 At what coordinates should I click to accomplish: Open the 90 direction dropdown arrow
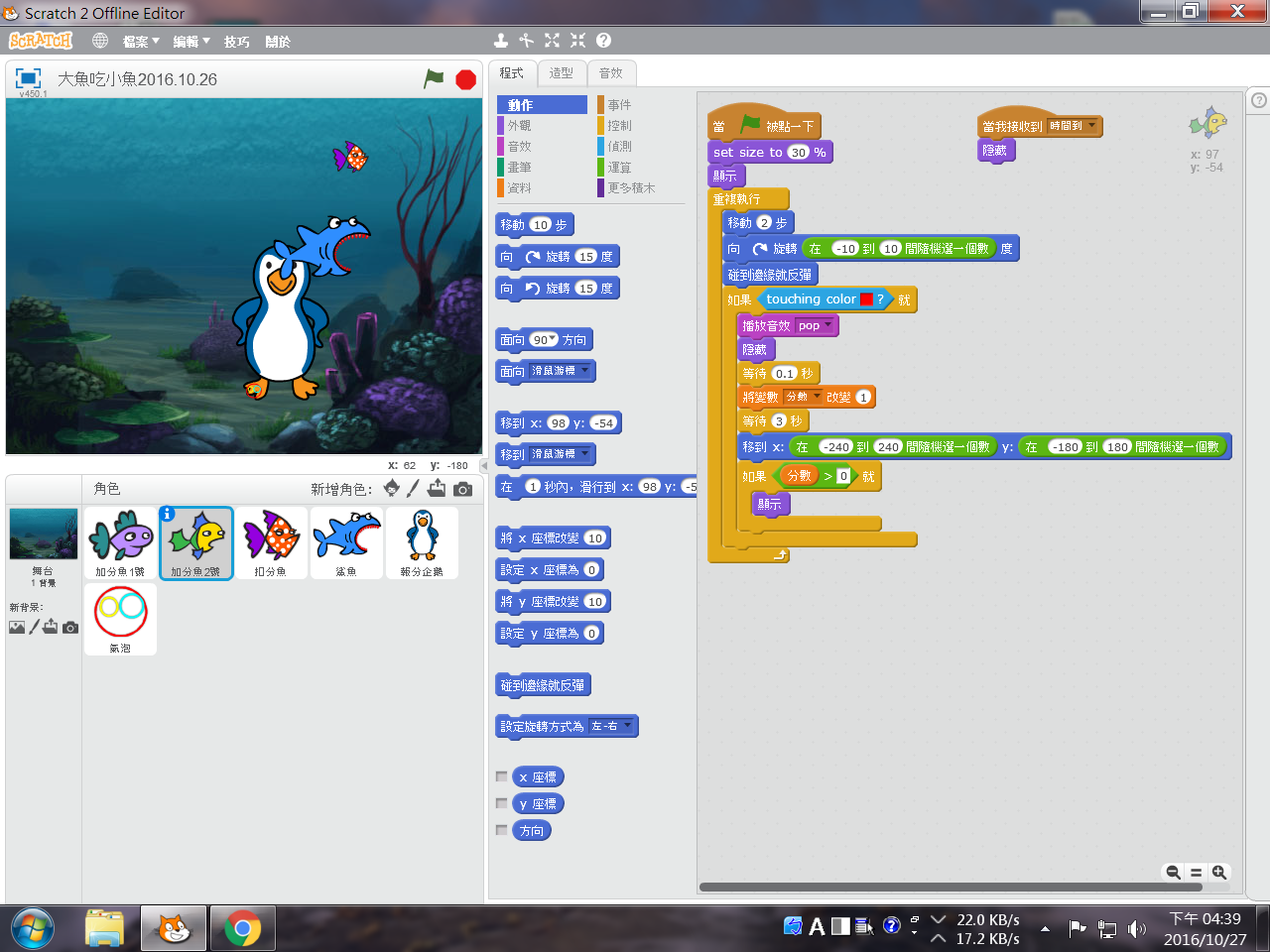point(553,339)
